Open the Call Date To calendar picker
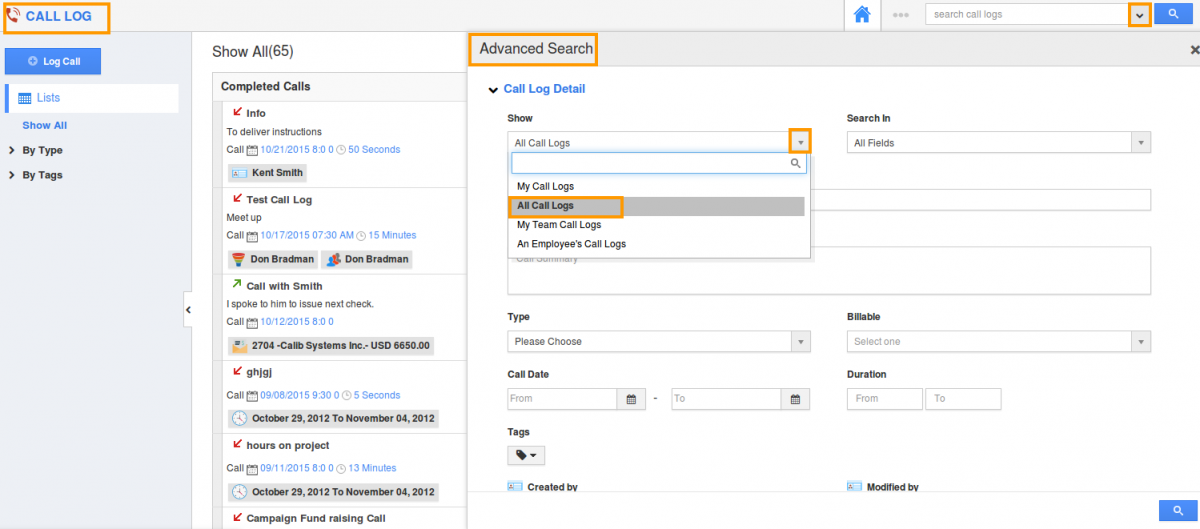 pos(795,399)
